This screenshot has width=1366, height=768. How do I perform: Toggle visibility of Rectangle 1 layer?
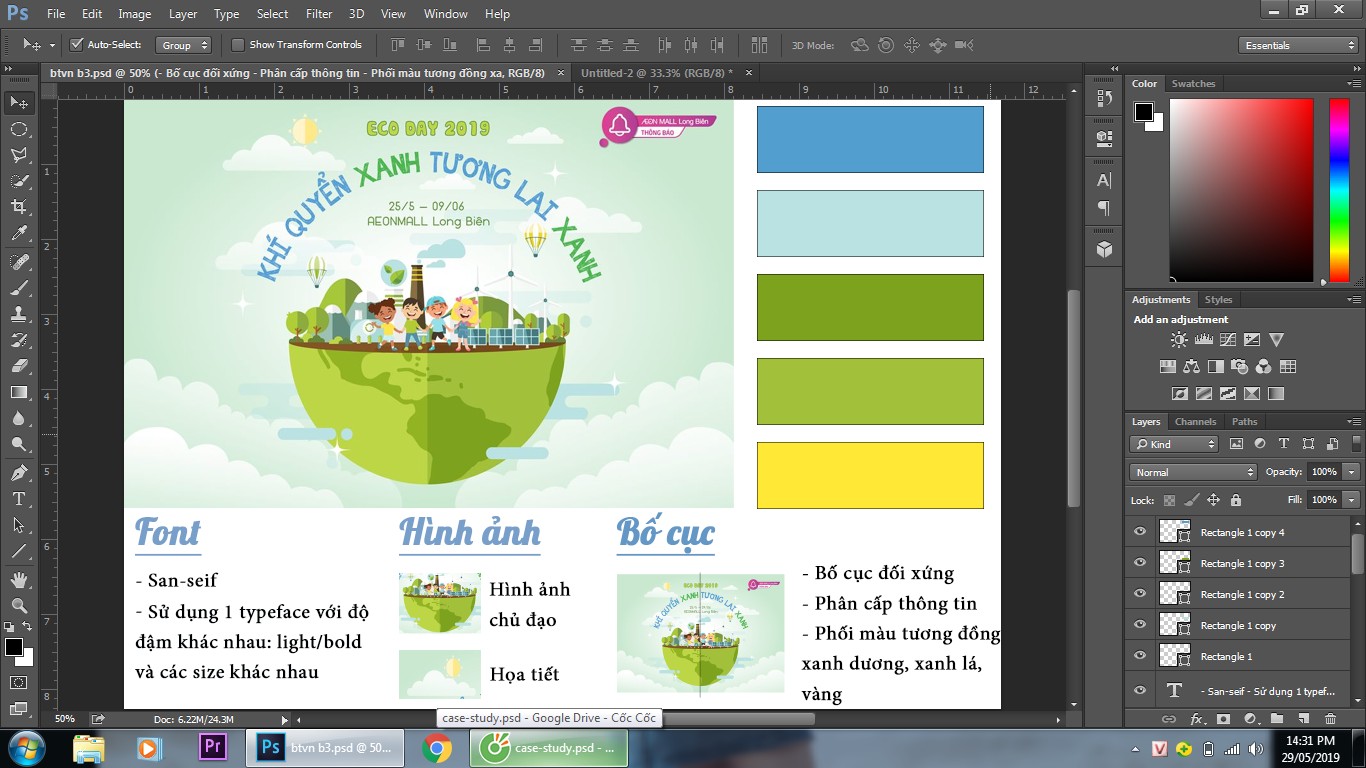1140,656
